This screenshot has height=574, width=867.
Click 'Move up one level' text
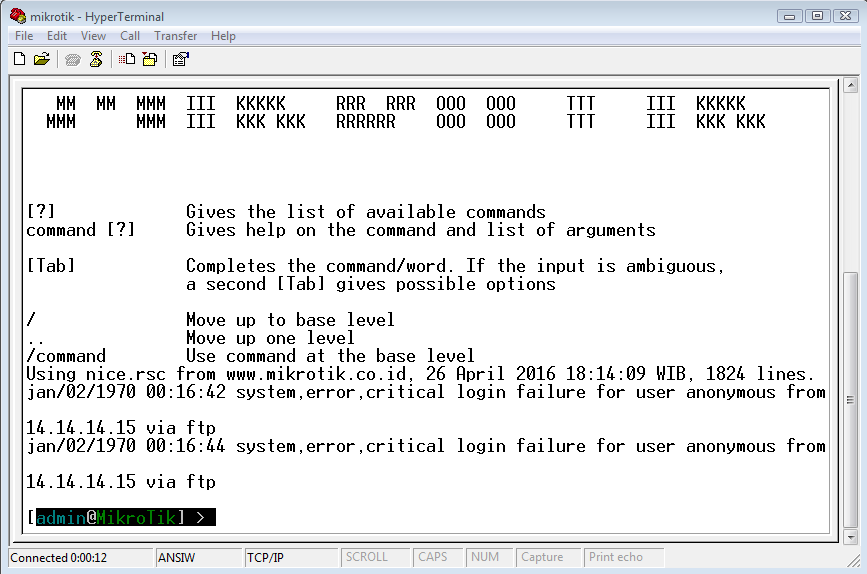(270, 338)
